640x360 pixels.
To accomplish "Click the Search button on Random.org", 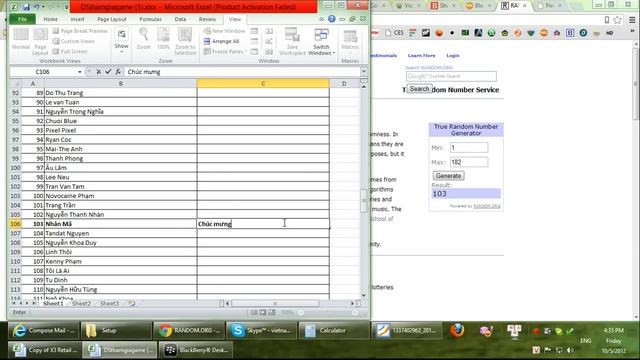I will (419, 89).
